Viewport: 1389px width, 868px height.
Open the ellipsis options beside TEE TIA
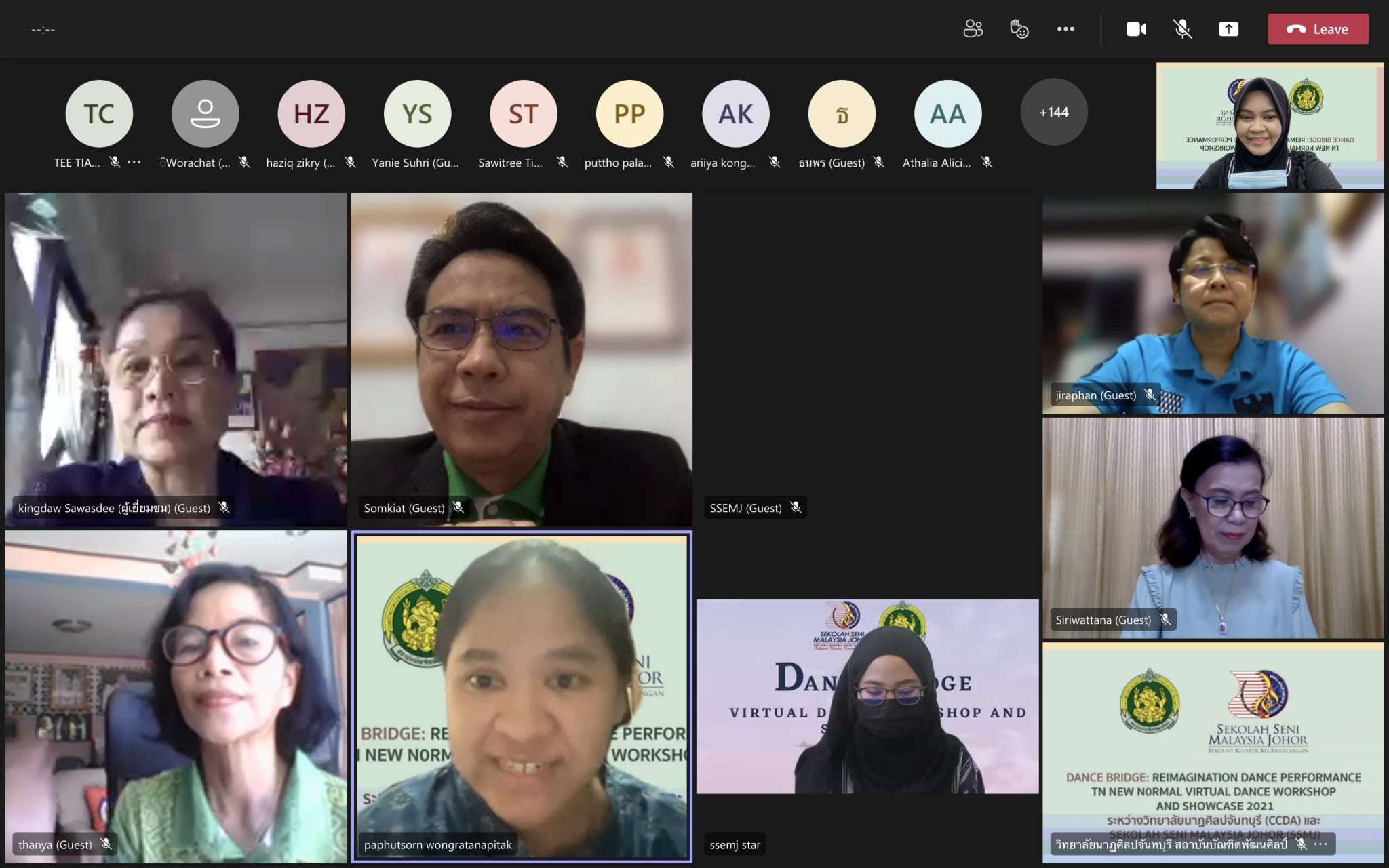tap(134, 162)
